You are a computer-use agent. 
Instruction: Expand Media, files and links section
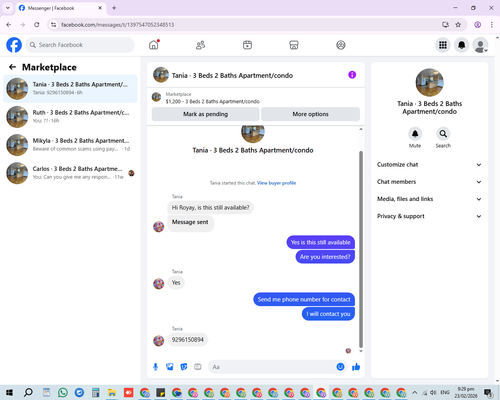coord(429,199)
